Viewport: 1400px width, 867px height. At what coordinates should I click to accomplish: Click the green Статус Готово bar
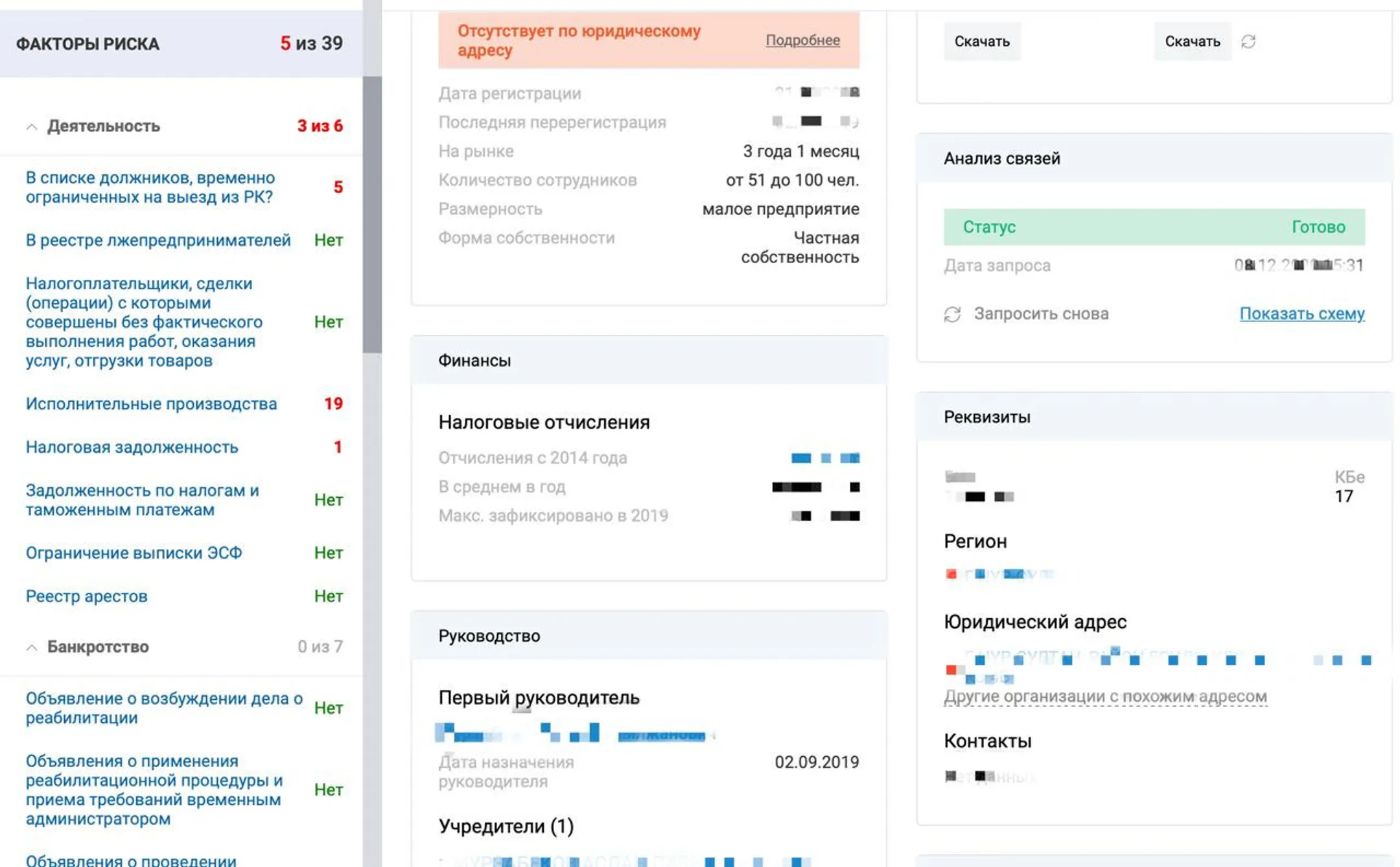point(1154,227)
